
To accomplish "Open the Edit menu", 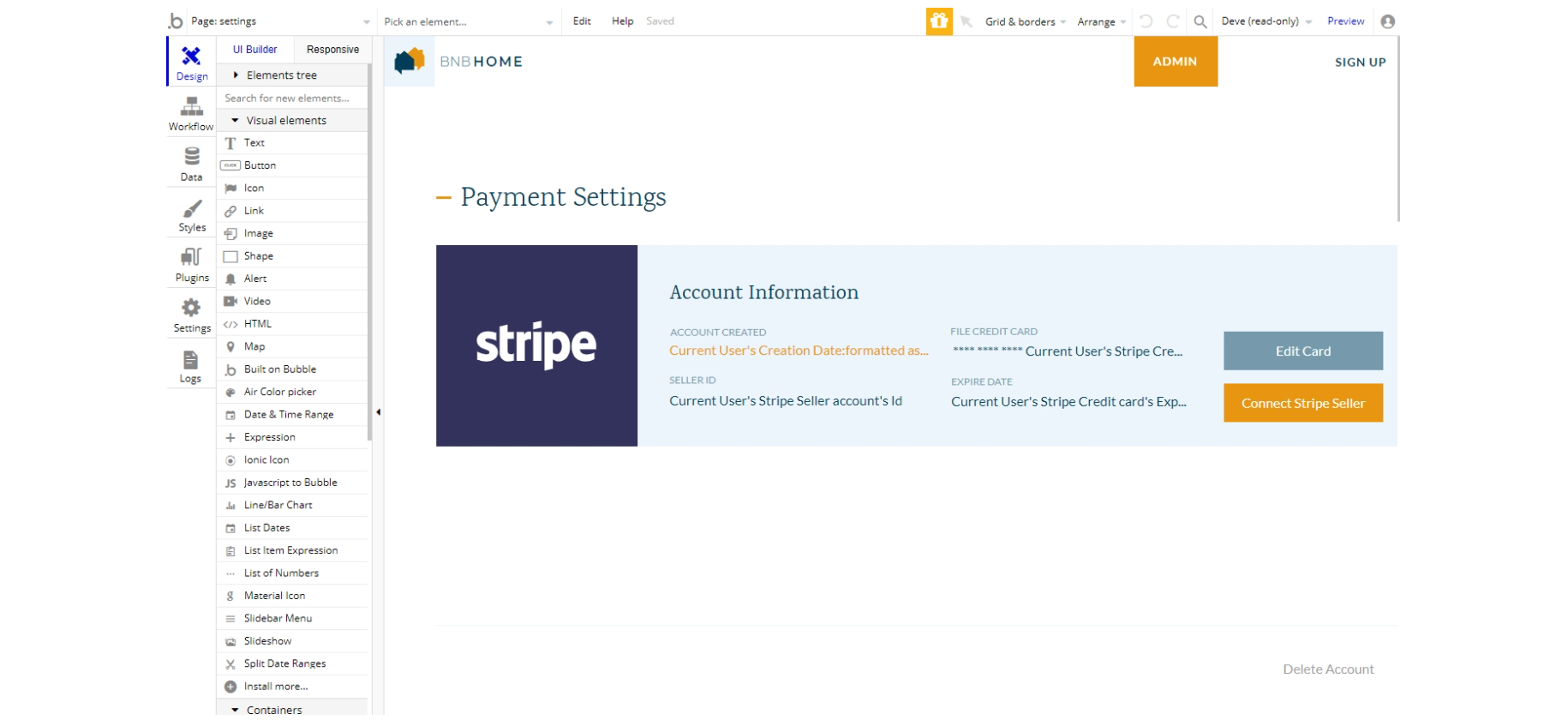I will click(582, 21).
